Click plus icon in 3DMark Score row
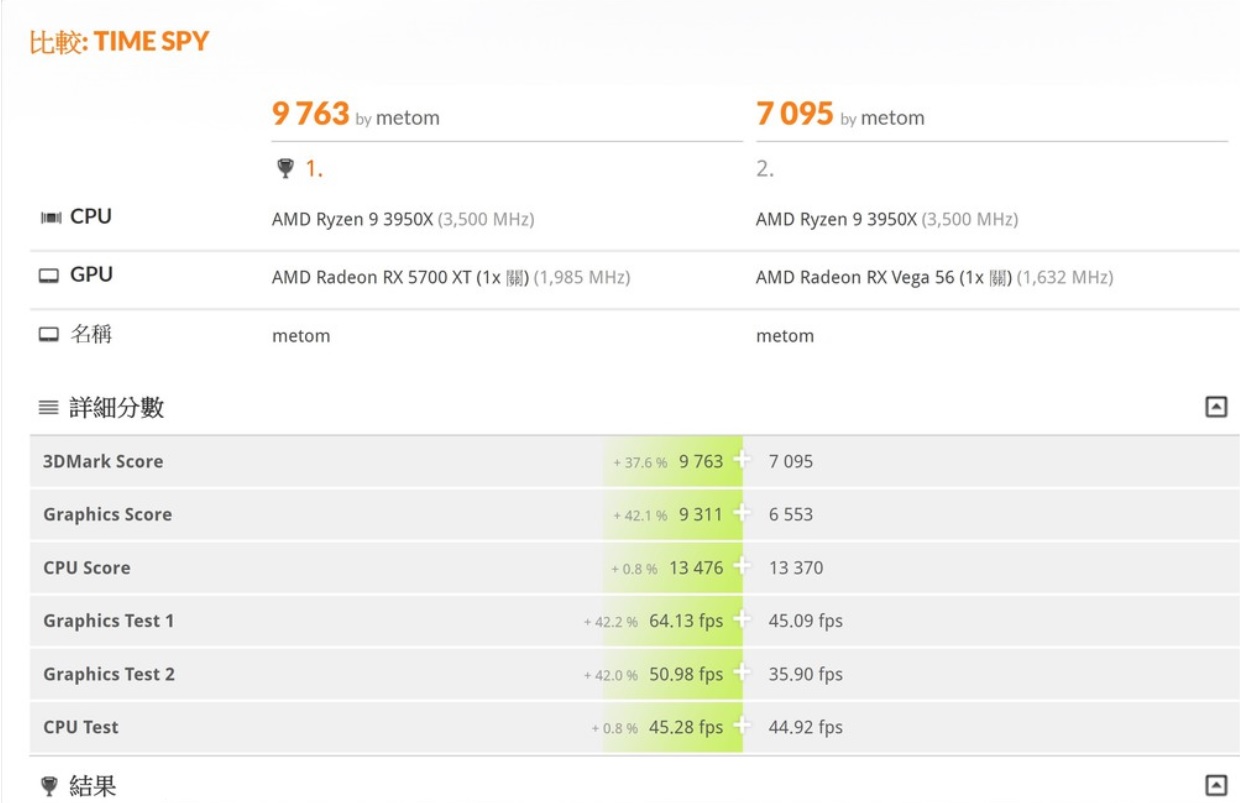The height and width of the screenshot is (803, 1240). pyautogui.click(x=741, y=460)
